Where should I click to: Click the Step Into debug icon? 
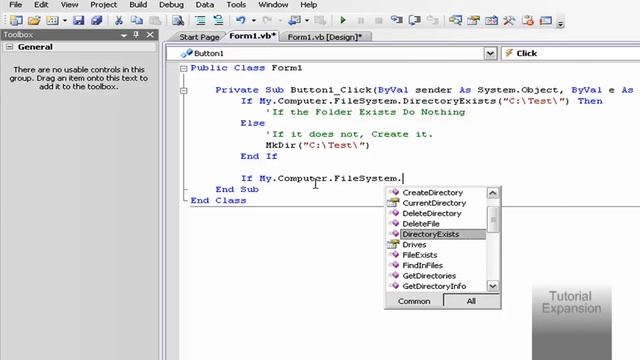[x=396, y=20]
